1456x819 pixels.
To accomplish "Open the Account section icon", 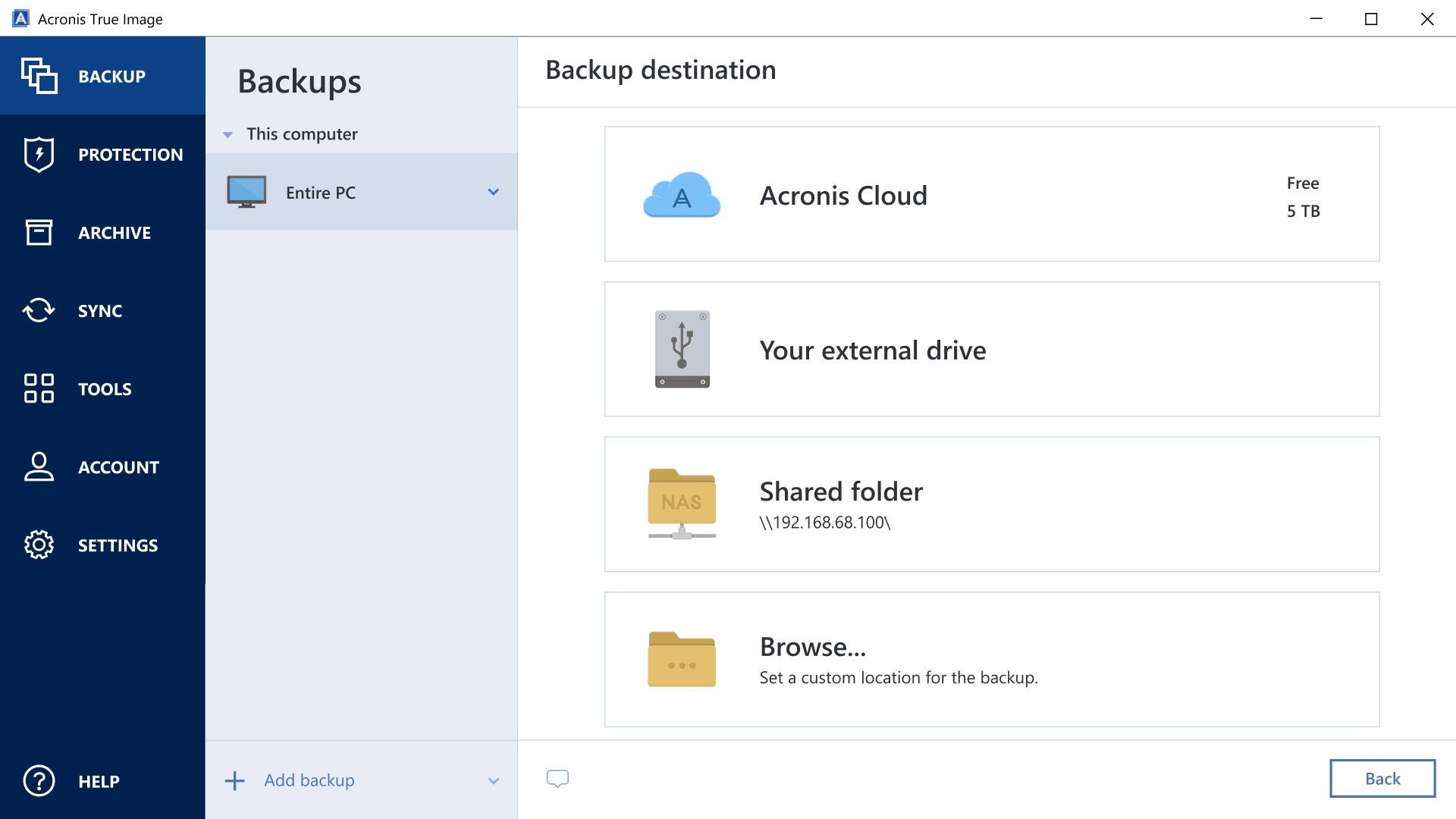I will [x=38, y=467].
